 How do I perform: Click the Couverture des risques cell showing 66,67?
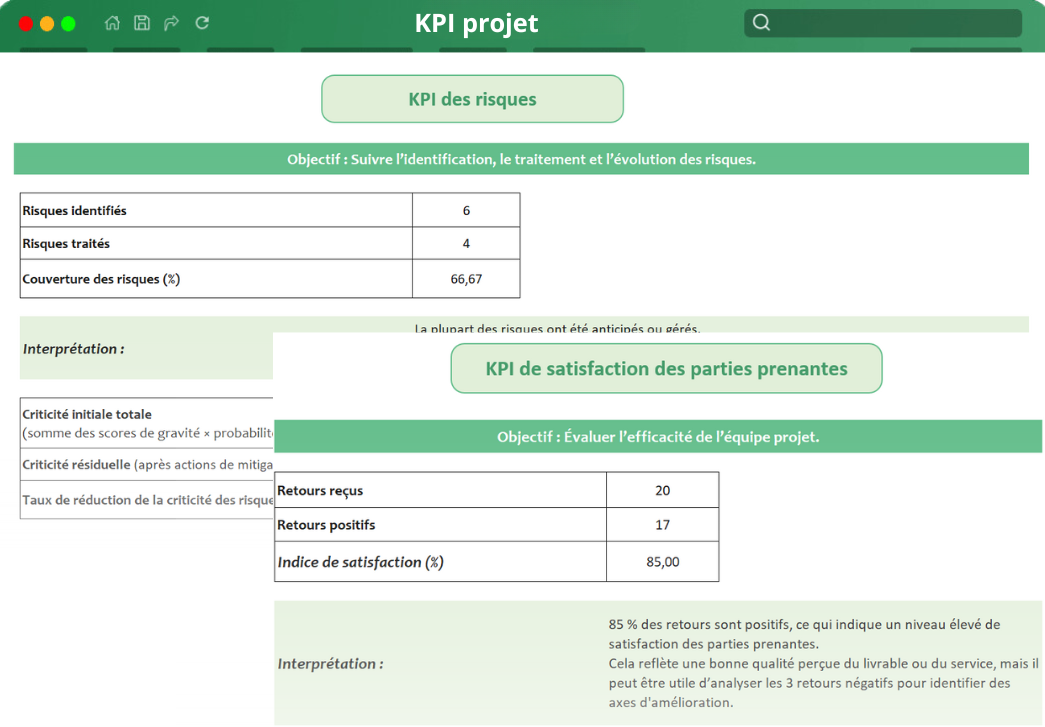(x=466, y=278)
